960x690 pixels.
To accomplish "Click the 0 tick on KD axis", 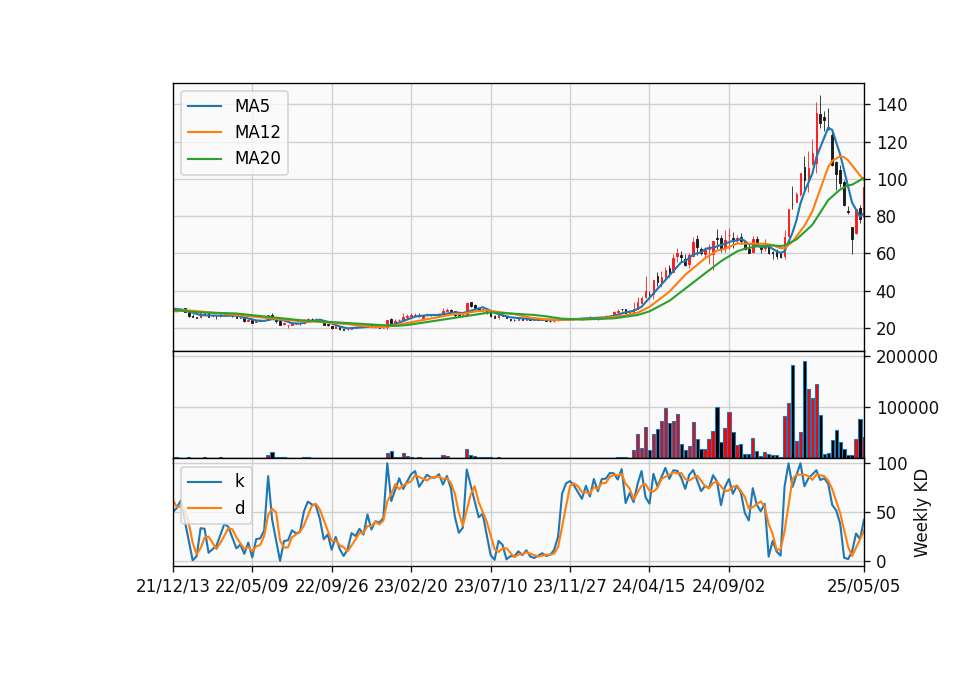I will tap(882, 561).
